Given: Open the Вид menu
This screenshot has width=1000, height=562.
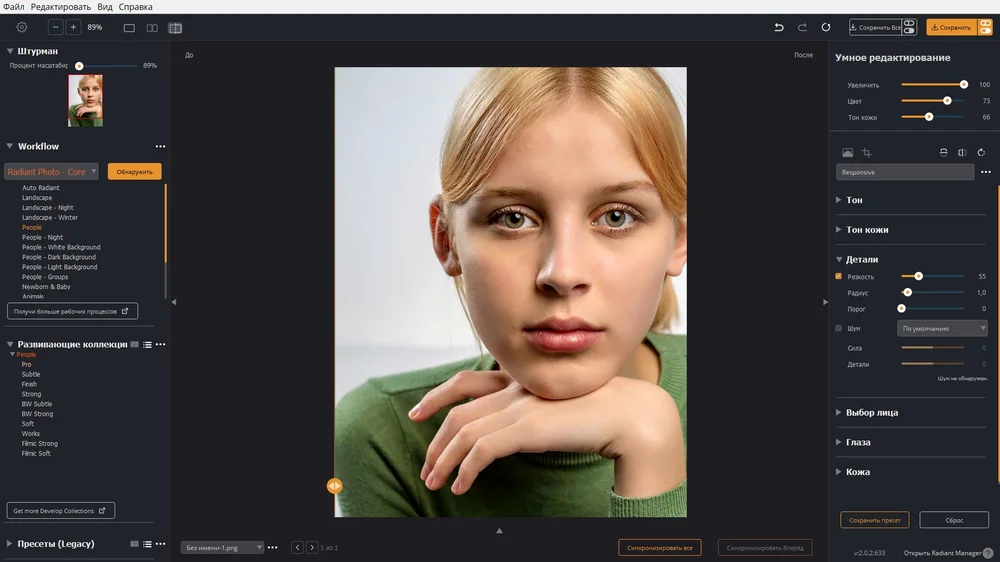Looking at the screenshot, I should [x=105, y=7].
